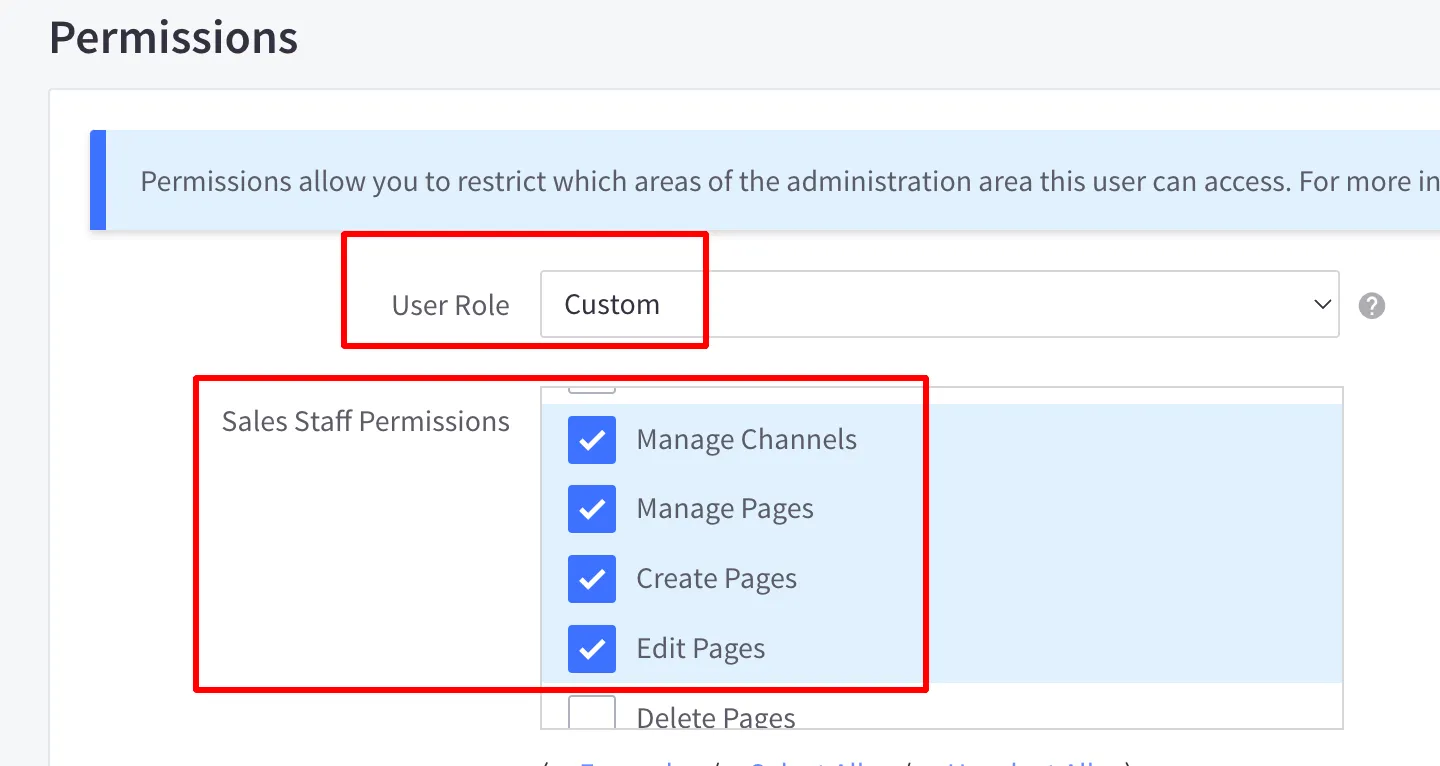Click the Manage Pages label text

(x=724, y=509)
